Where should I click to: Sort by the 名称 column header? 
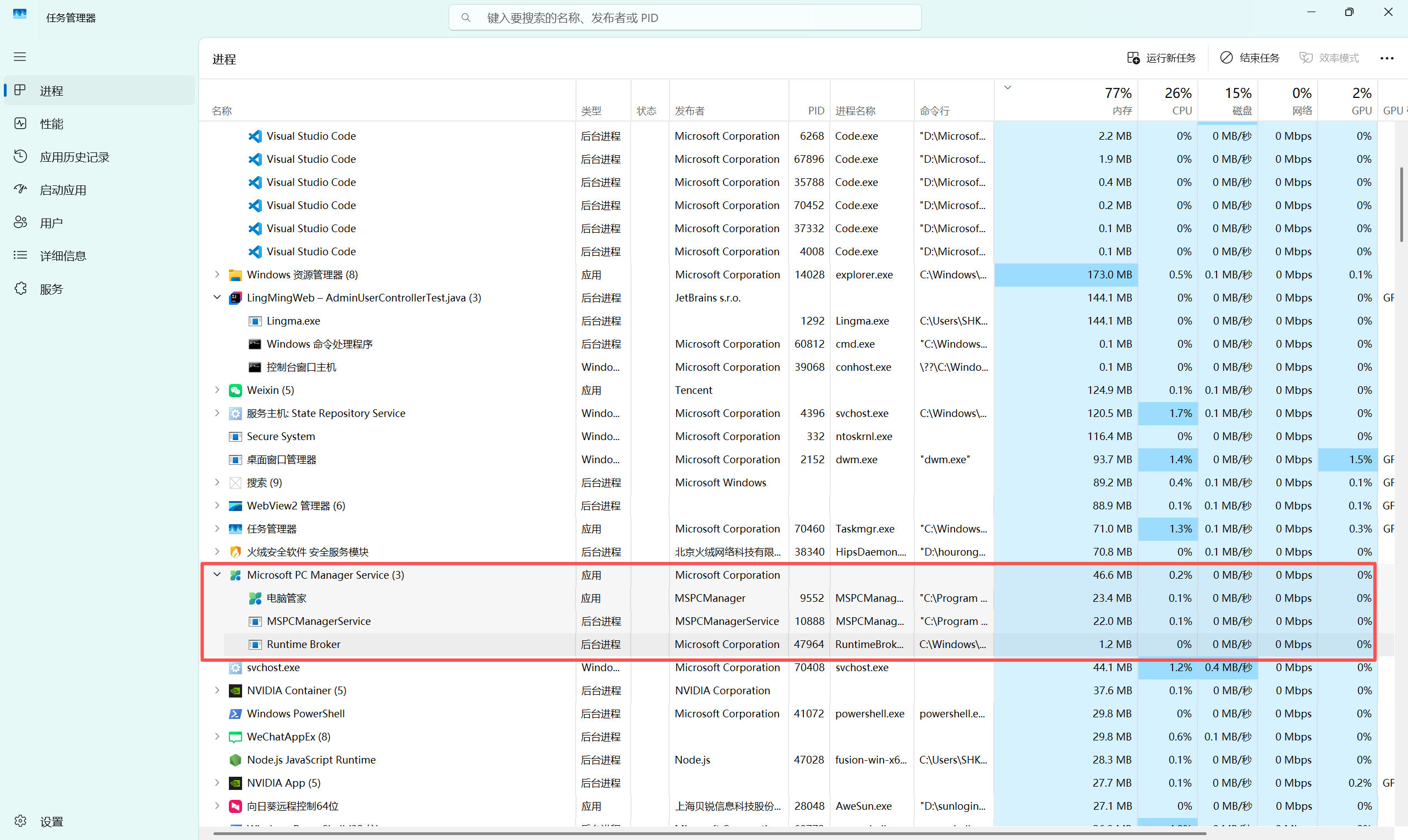(x=387, y=101)
